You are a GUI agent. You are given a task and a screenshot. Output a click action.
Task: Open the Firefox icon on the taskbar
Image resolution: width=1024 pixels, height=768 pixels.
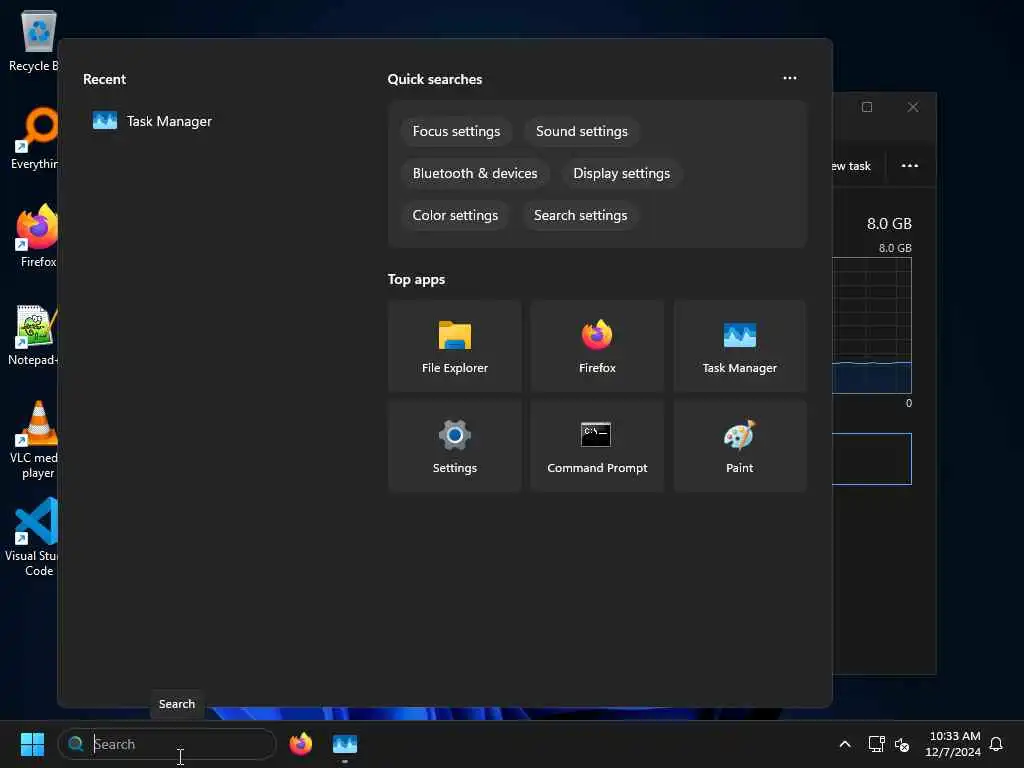pyautogui.click(x=300, y=744)
